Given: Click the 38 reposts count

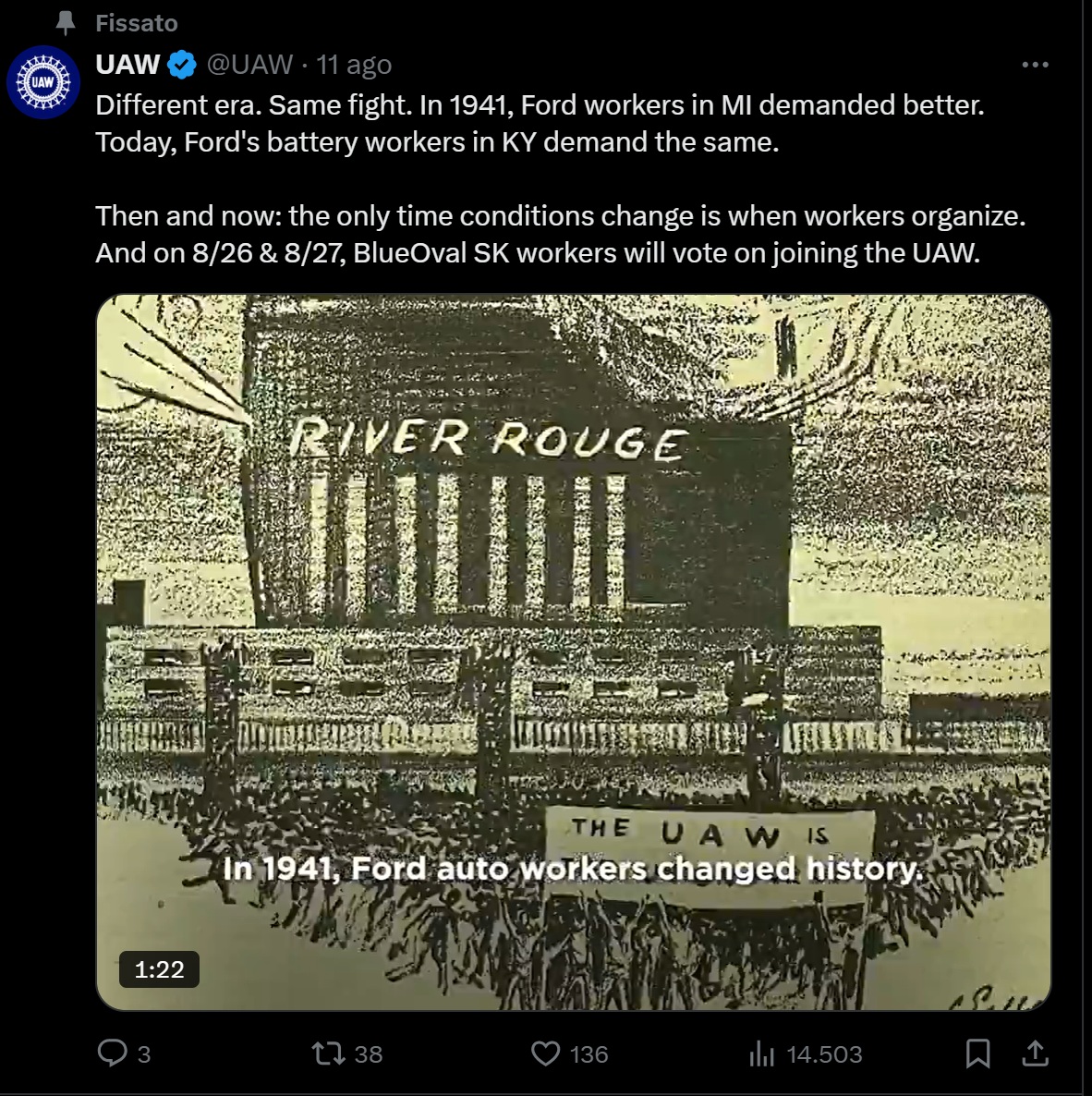Looking at the screenshot, I should (369, 1054).
